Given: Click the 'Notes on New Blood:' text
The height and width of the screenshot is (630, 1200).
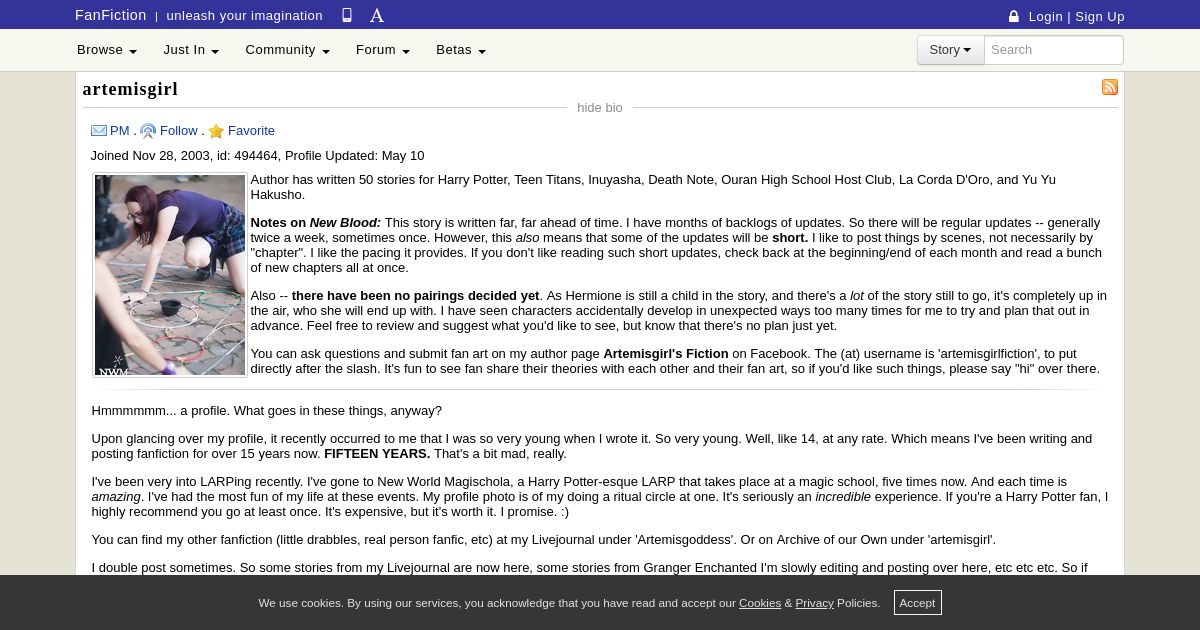Looking at the screenshot, I should click(316, 223).
